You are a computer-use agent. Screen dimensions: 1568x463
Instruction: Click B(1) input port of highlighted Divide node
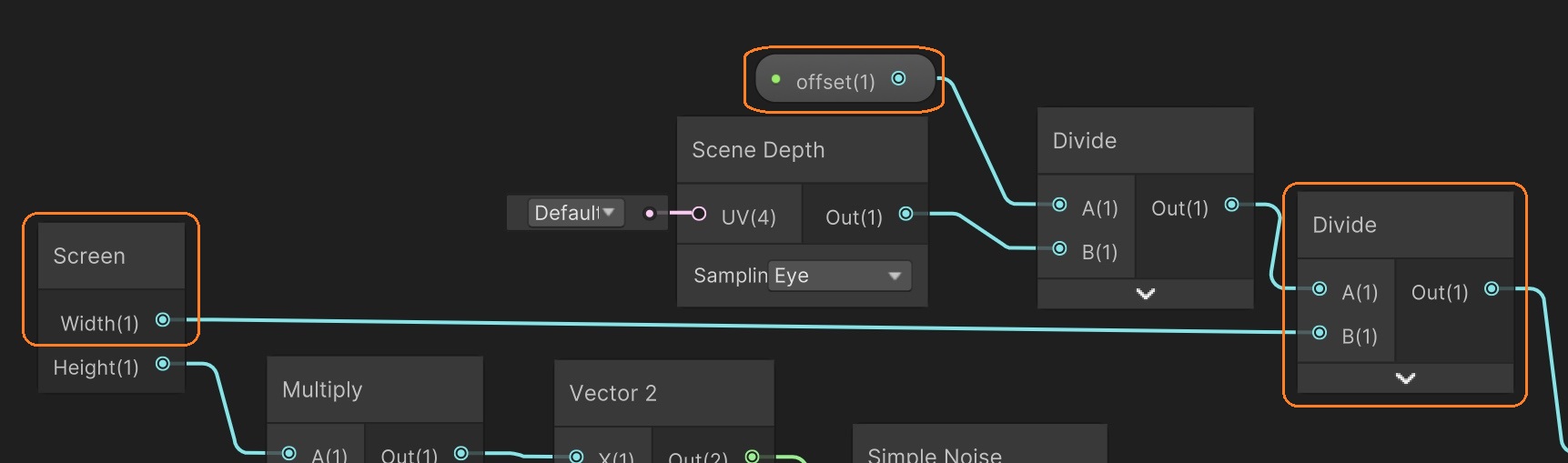(x=1320, y=333)
